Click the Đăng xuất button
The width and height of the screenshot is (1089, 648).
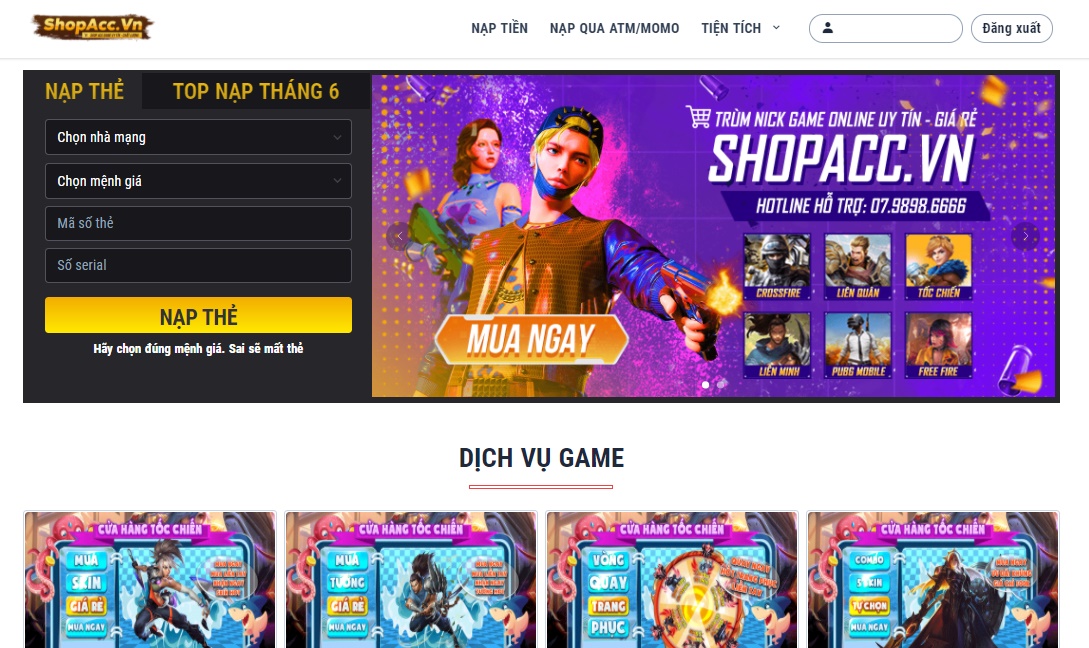point(1011,28)
